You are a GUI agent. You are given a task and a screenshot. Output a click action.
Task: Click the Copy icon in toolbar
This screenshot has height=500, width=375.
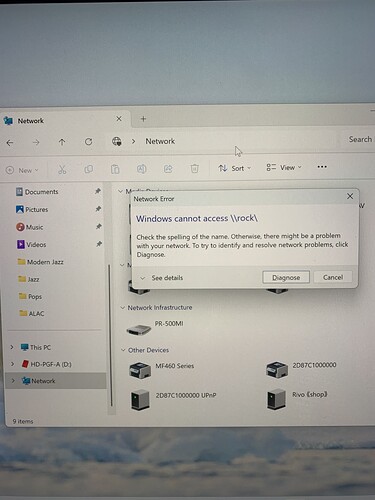89,169
